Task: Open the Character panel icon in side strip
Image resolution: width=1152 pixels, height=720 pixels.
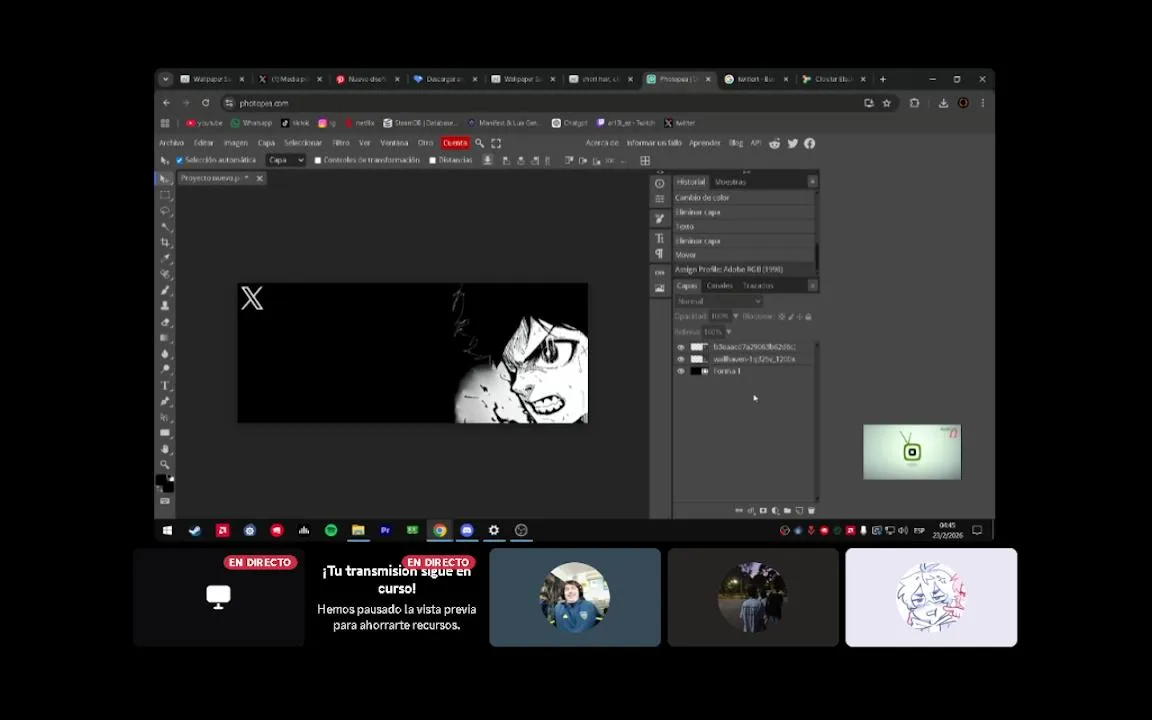Action: 659,238
